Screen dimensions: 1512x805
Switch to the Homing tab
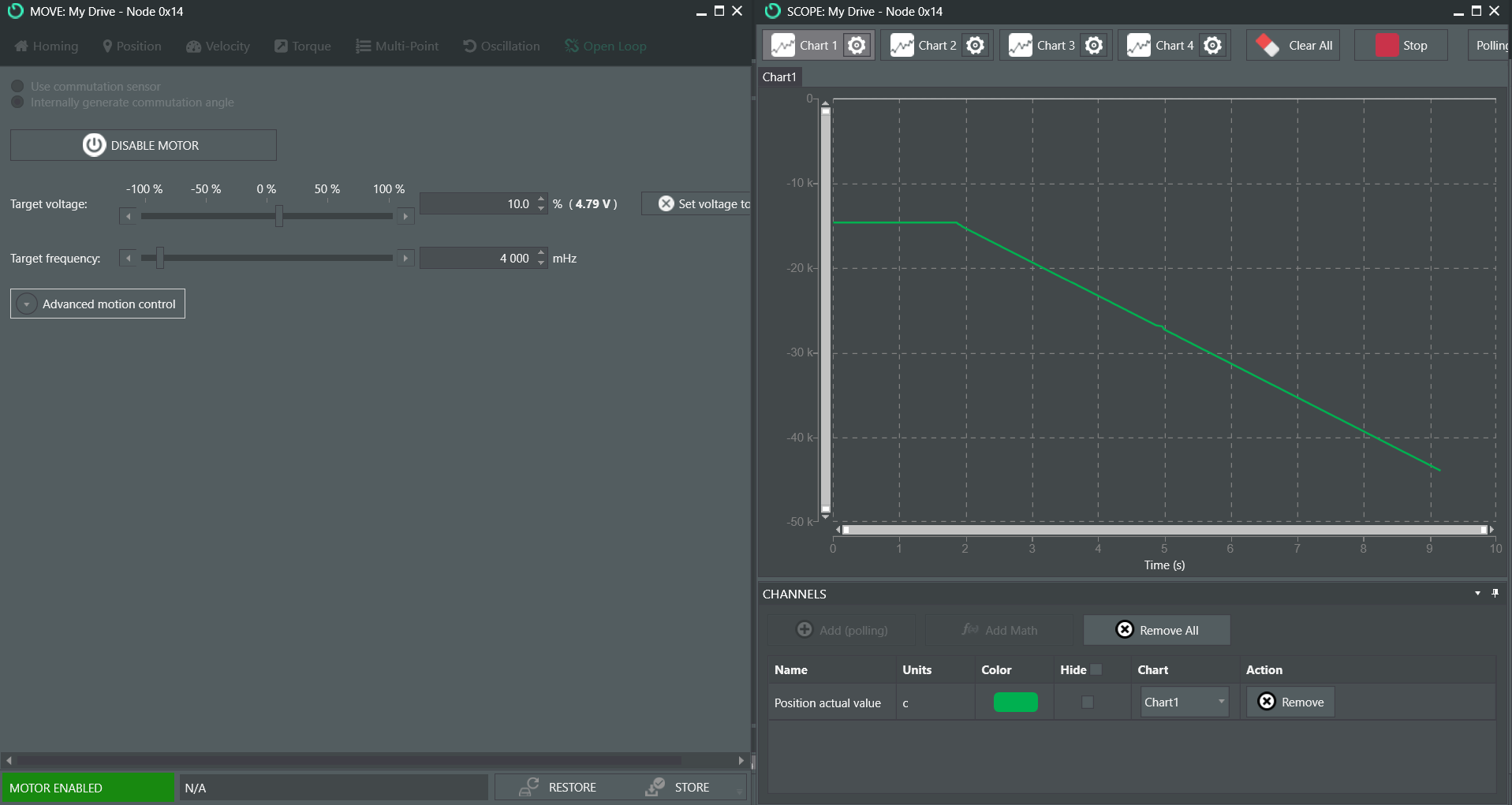(47, 46)
